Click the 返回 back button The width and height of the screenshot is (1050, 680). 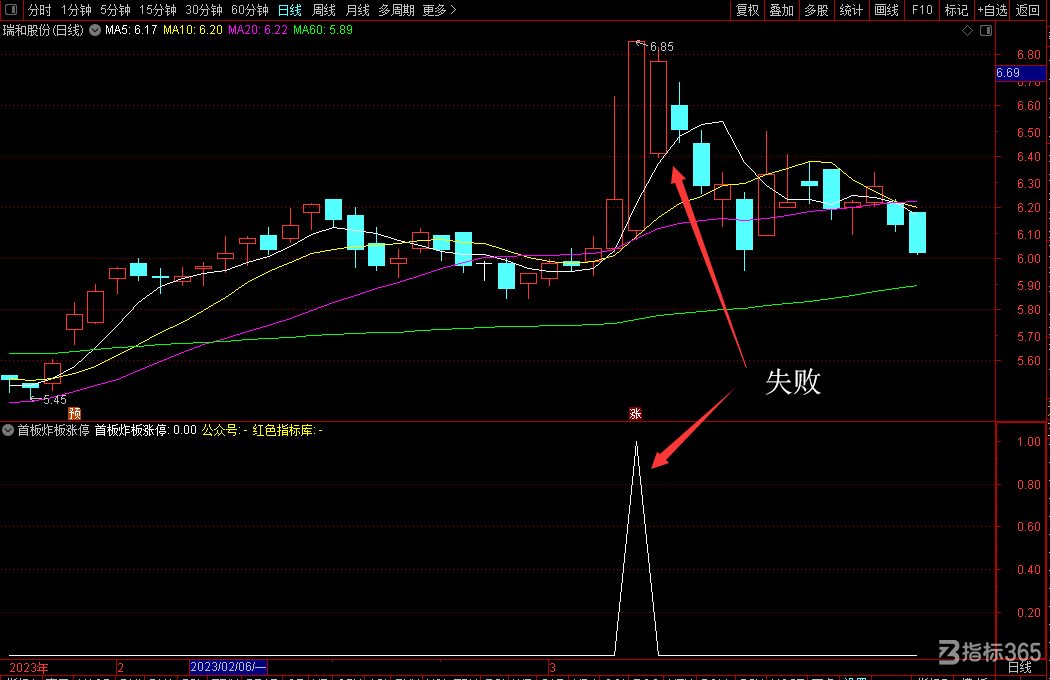pyautogui.click(x=1028, y=10)
